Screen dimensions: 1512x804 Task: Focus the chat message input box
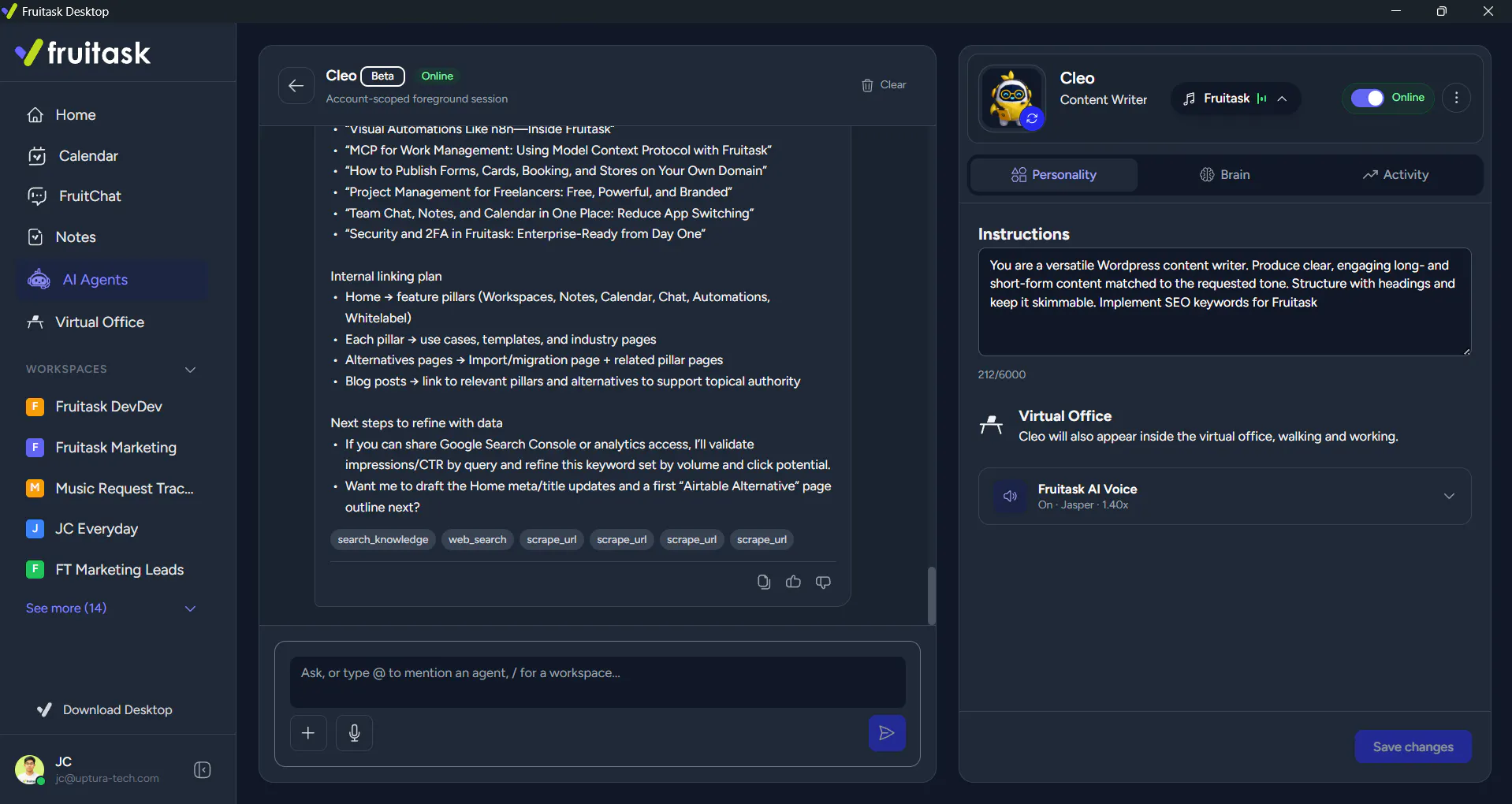pyautogui.click(x=598, y=682)
